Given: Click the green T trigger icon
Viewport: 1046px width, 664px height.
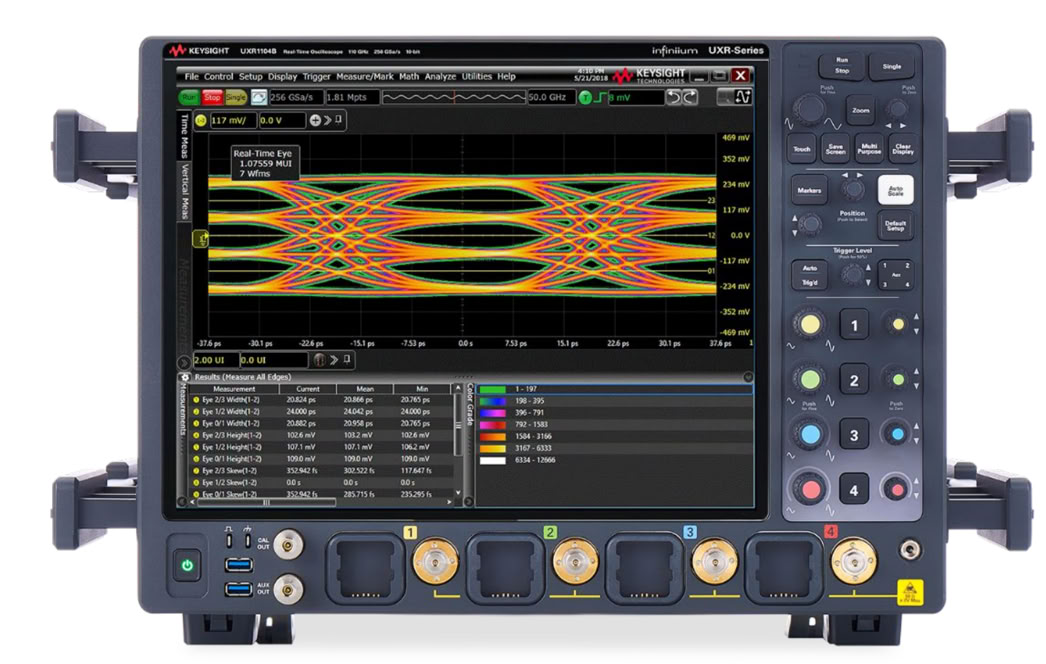Looking at the screenshot, I should point(585,98).
